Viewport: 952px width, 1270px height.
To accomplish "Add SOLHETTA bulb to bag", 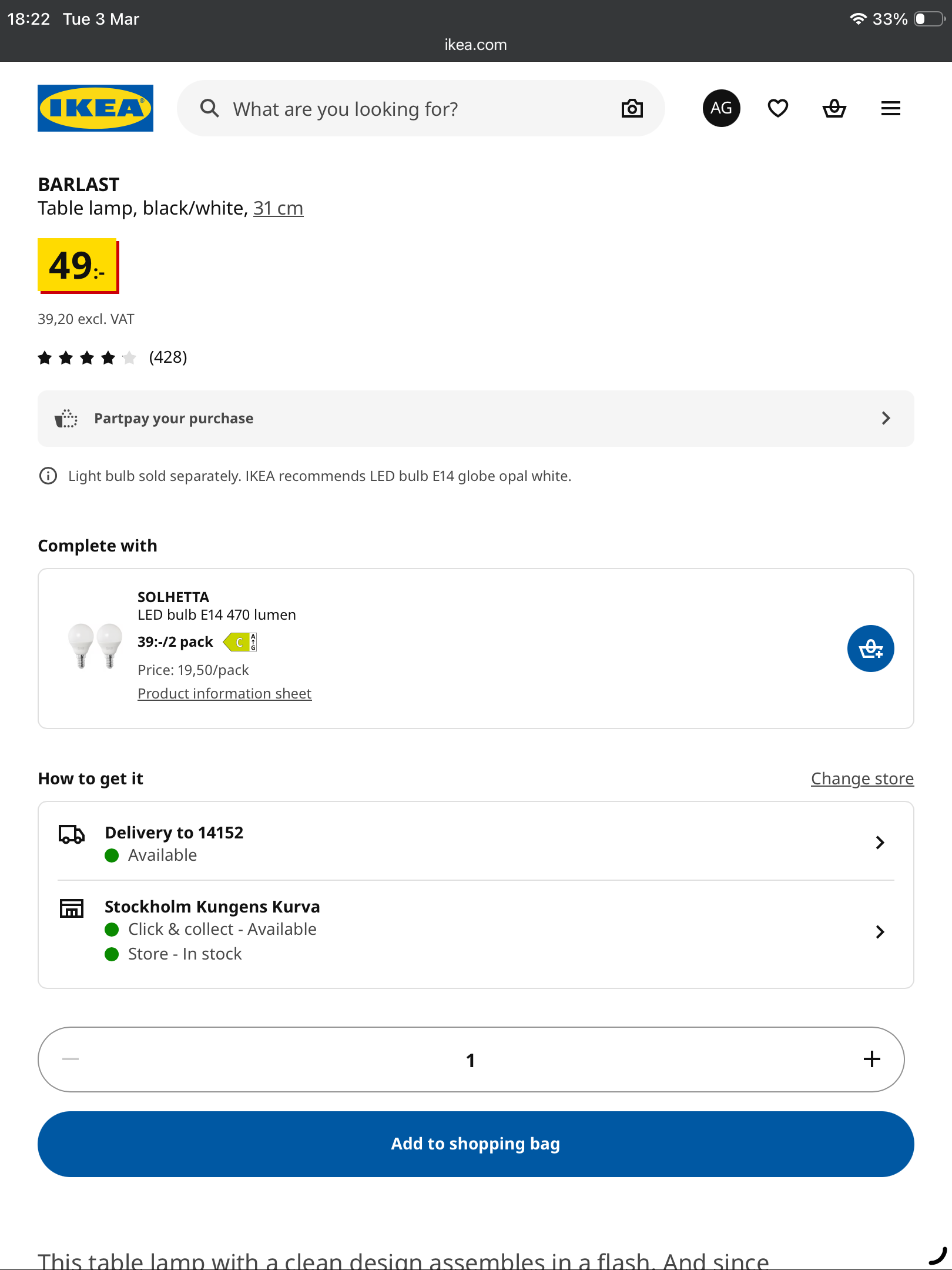I will (871, 649).
